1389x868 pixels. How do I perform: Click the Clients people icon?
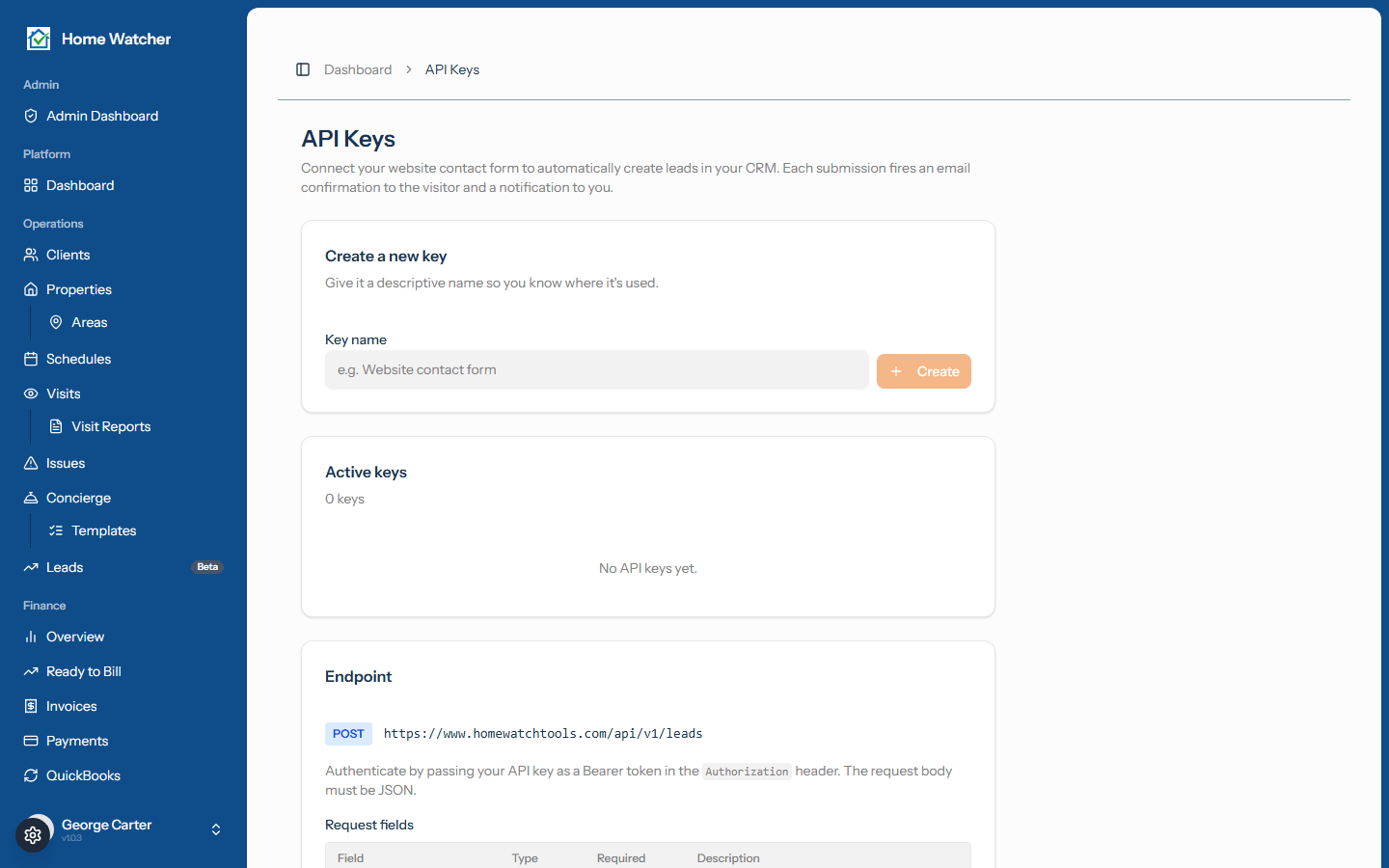(31, 255)
